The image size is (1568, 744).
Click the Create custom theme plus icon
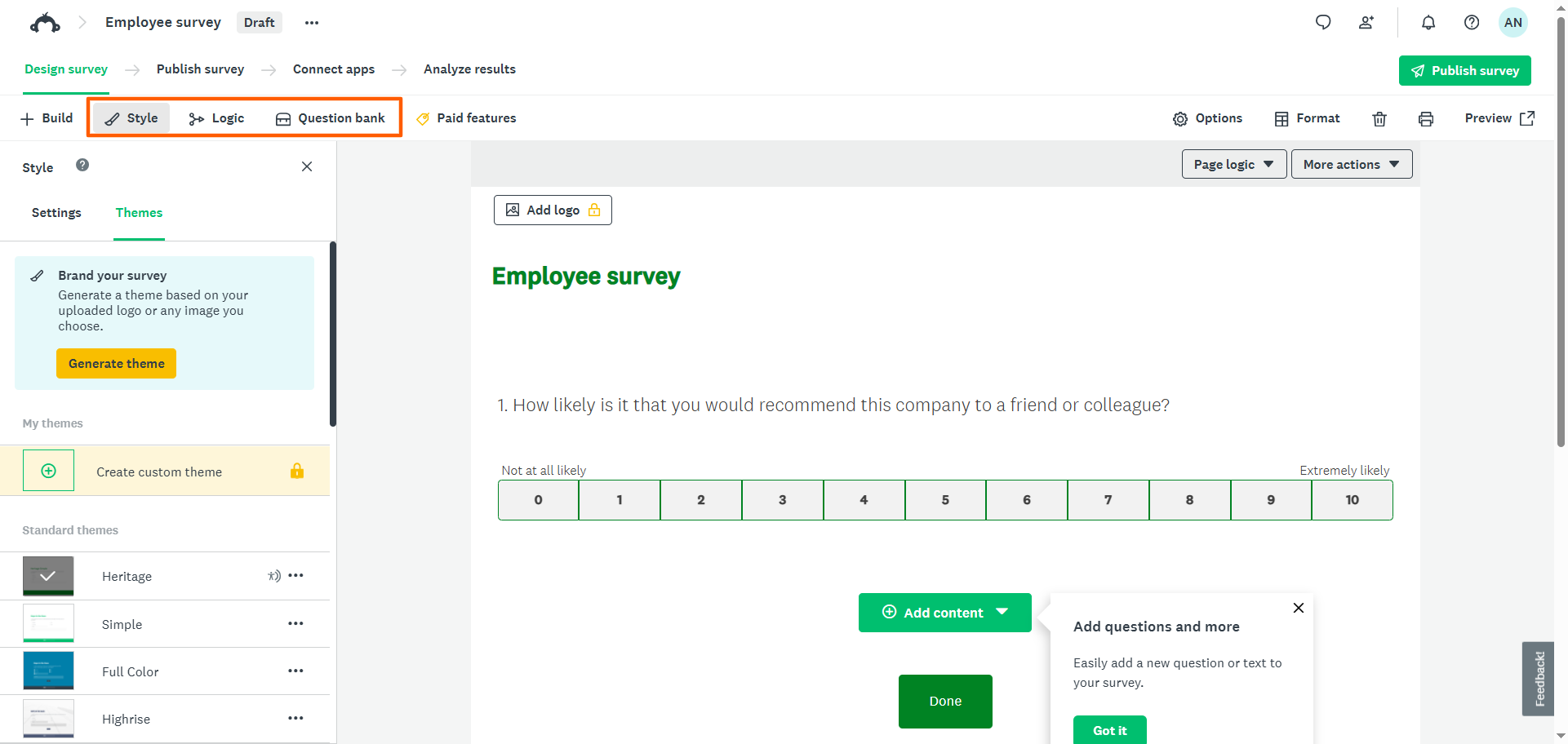tap(48, 471)
